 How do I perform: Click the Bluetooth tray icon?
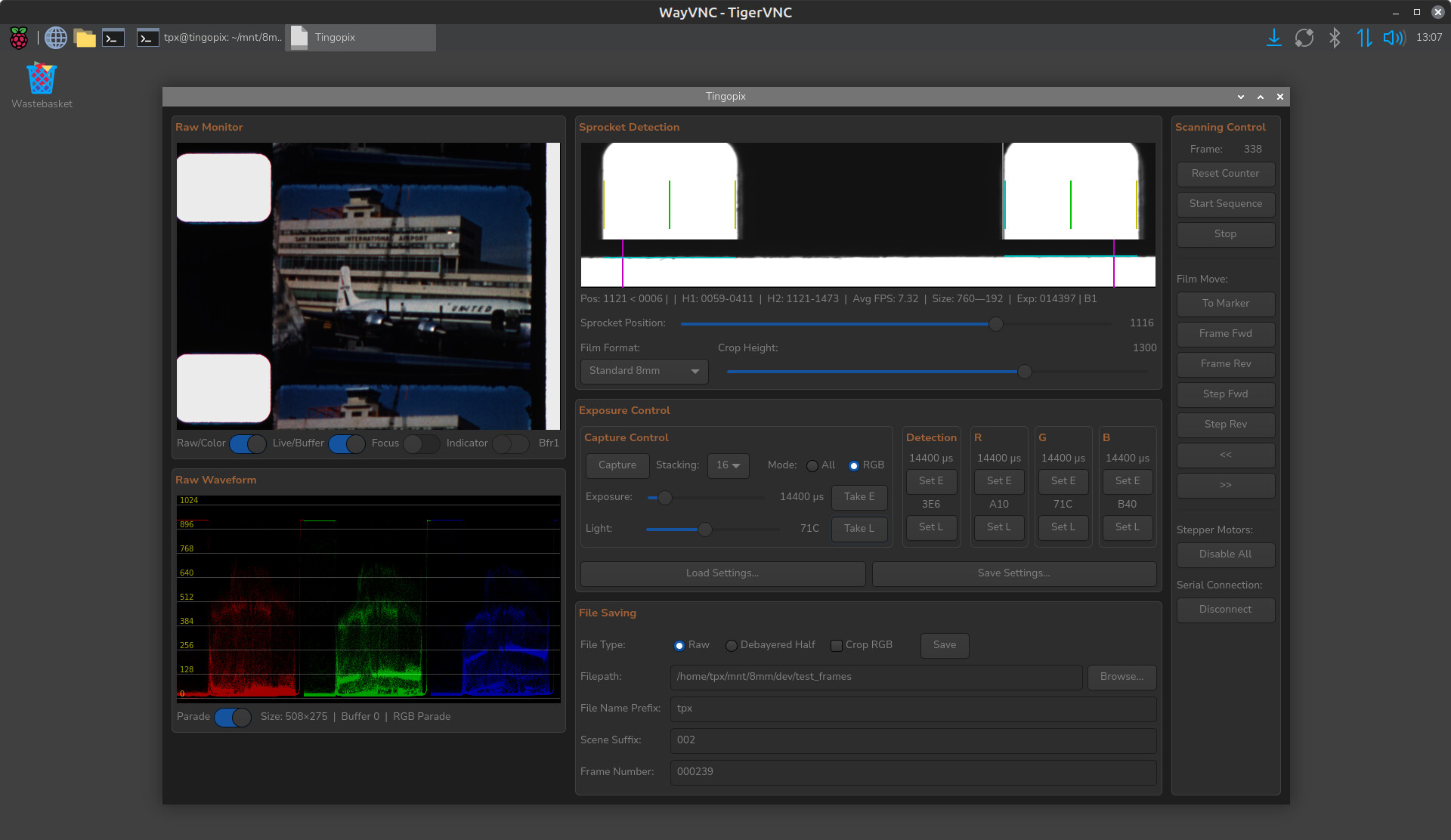(1335, 37)
